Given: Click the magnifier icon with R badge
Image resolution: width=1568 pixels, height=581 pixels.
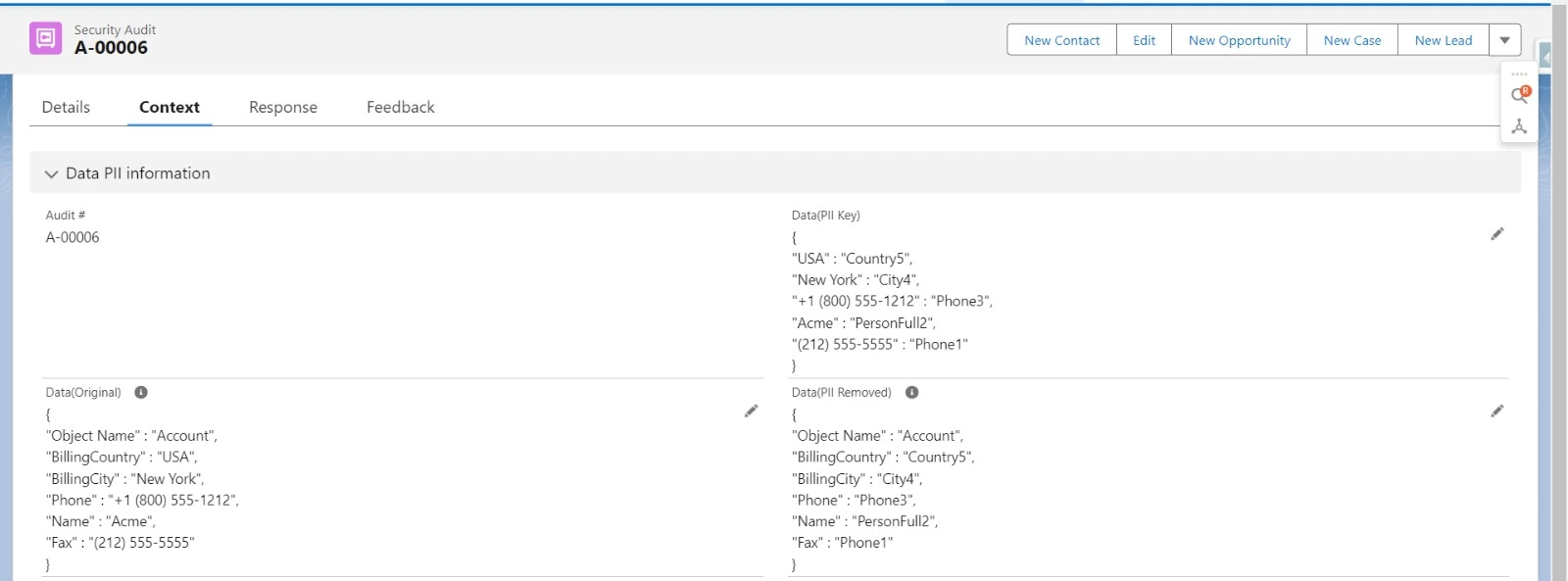Looking at the screenshot, I should click(1519, 95).
